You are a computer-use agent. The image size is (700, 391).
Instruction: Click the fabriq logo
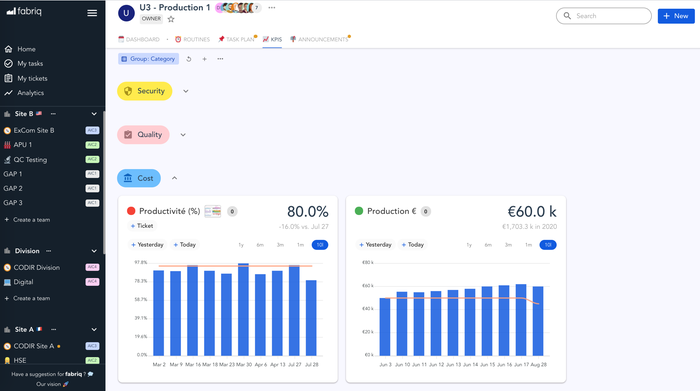(24, 11)
